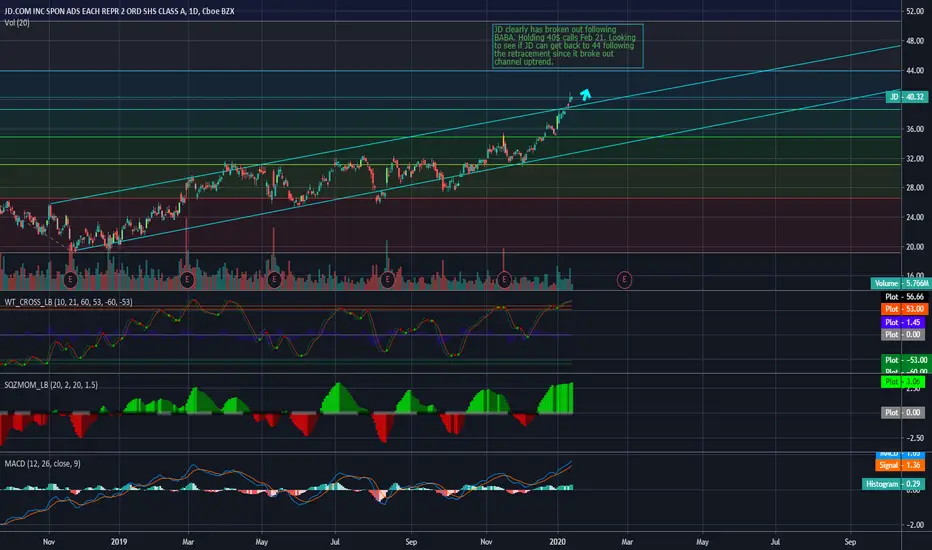The image size is (932, 550).
Task: Select the WT_CROSS_LB indicator title
Action: pyautogui.click(x=68, y=303)
